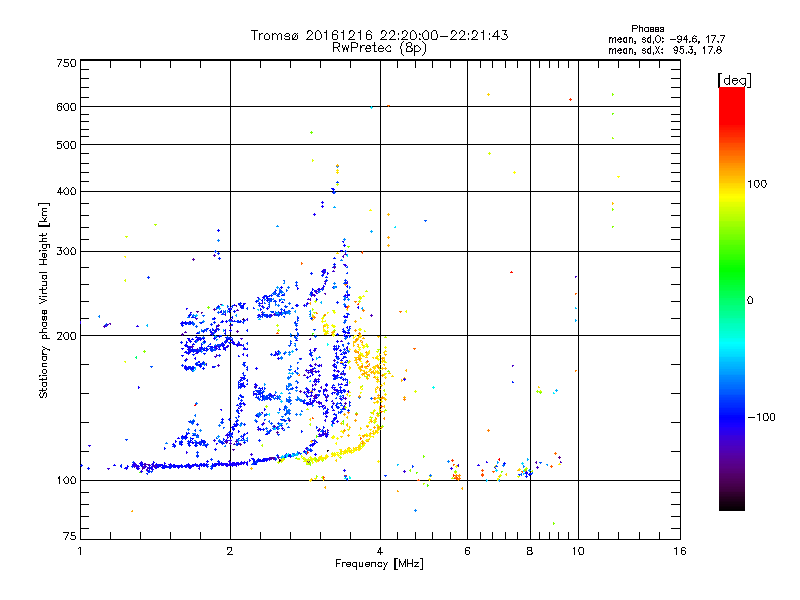This screenshot has width=800, height=600.
Task: Click y-axis tick label '300'
Action: [x=66, y=251]
